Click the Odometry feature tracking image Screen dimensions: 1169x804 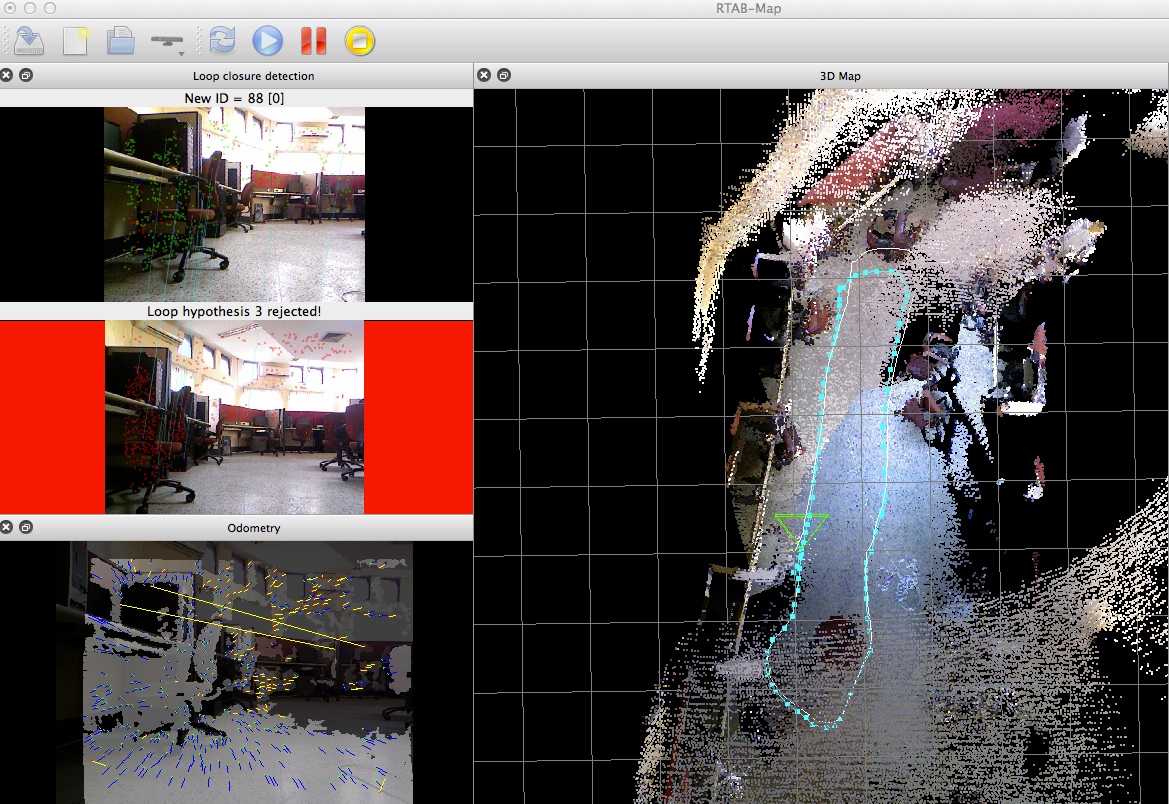coord(248,672)
